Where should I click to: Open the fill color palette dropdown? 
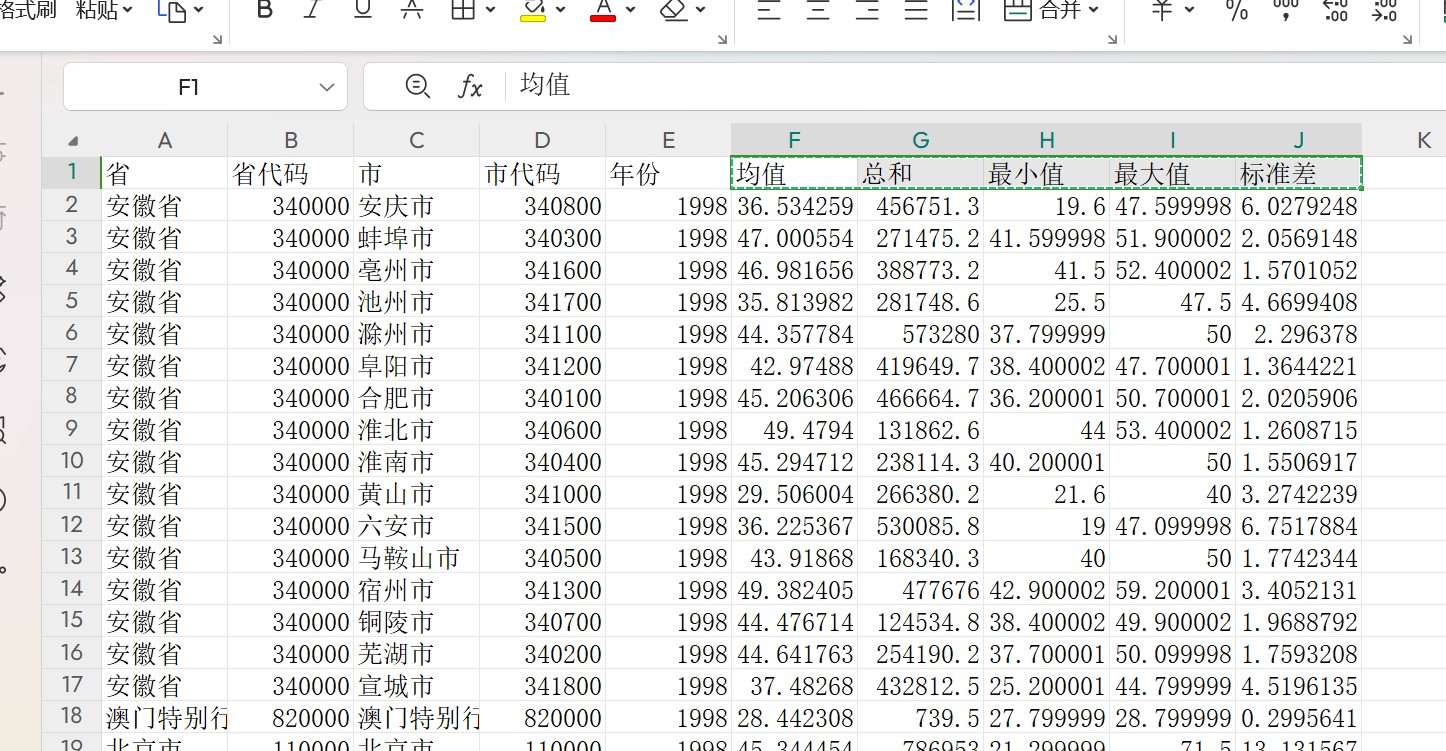pyautogui.click(x=560, y=10)
